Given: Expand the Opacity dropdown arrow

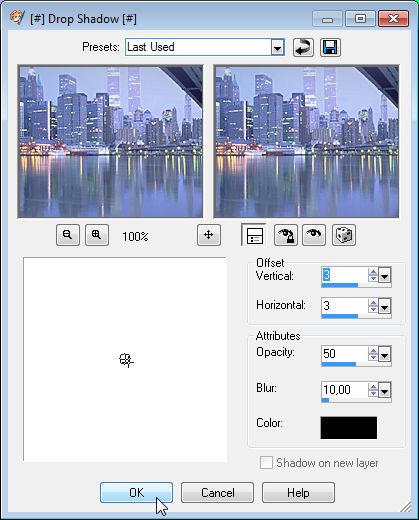Looking at the screenshot, I should (x=385, y=355).
